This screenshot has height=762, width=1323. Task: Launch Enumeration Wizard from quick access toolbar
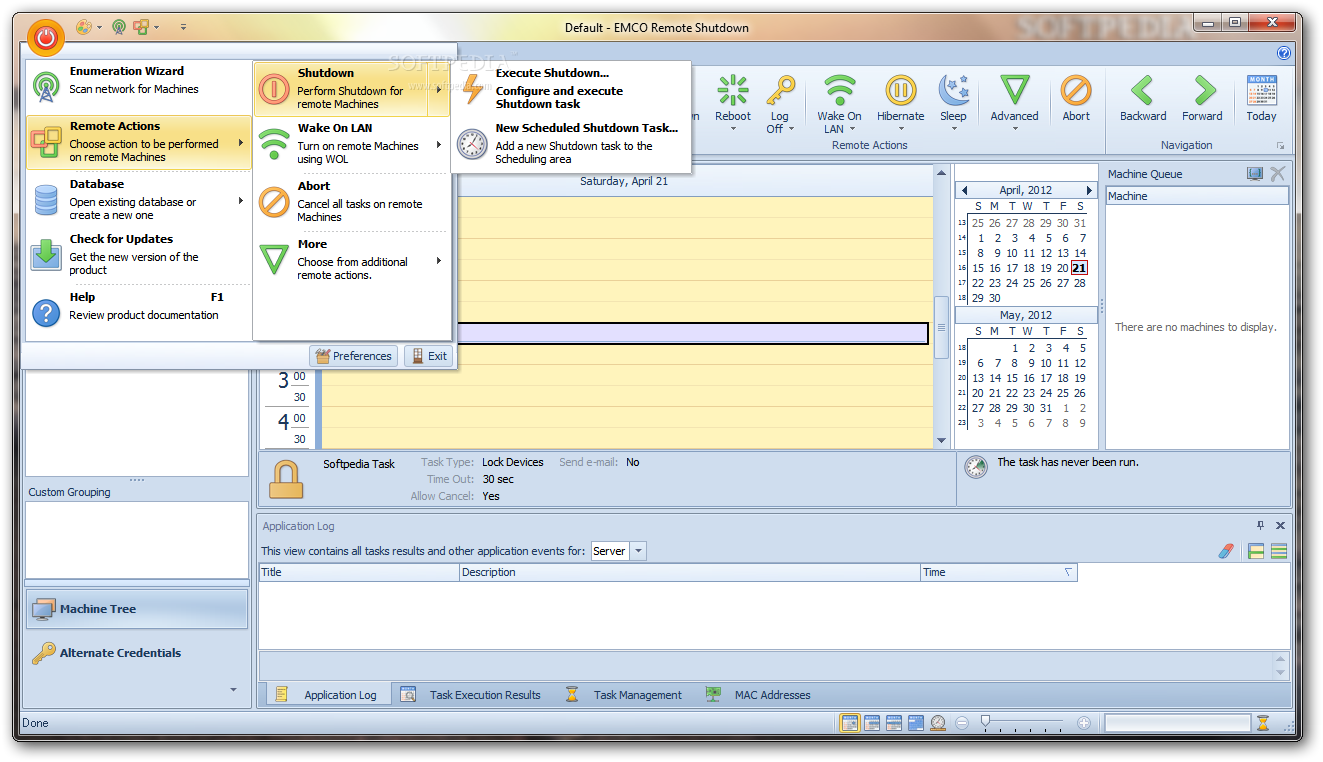(x=119, y=27)
